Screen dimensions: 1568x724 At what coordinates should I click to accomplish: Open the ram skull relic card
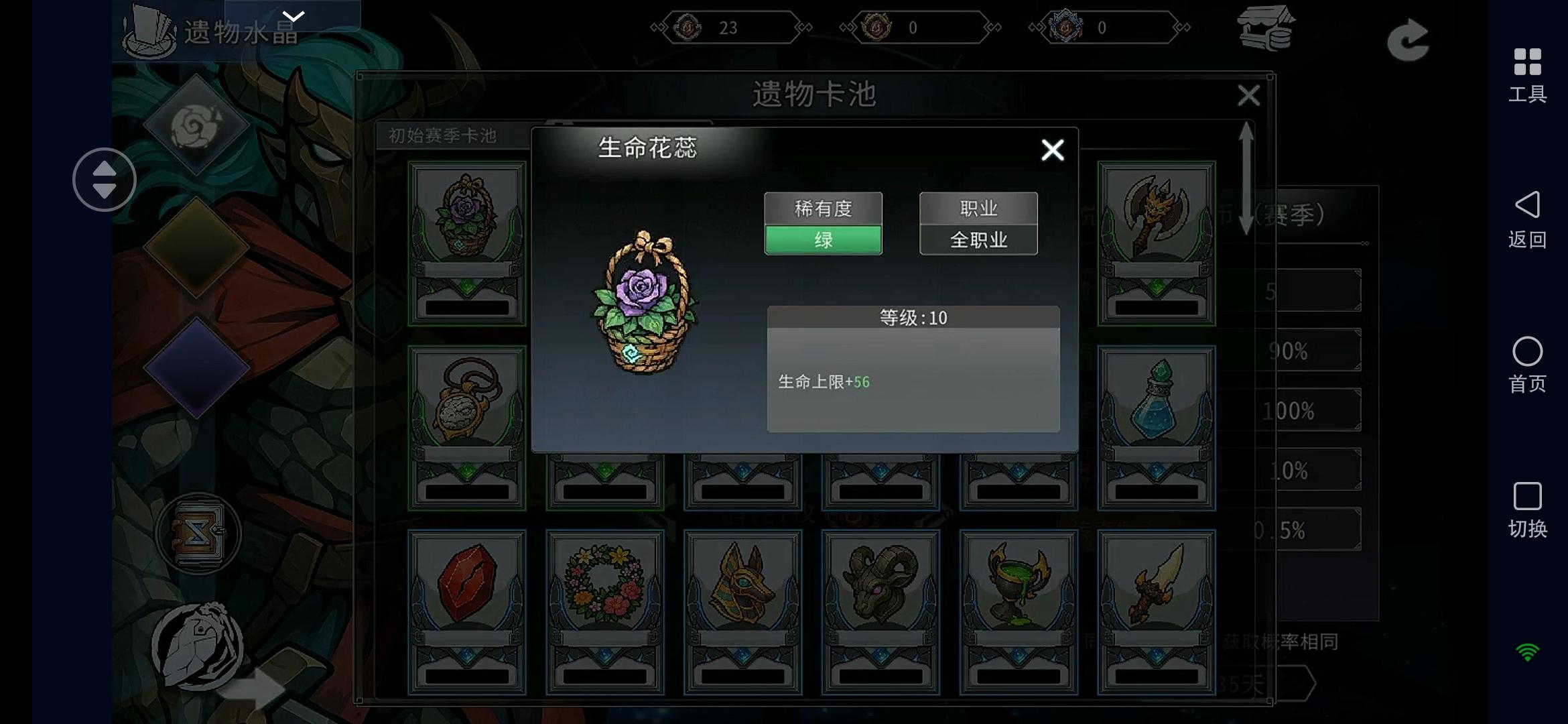880,611
